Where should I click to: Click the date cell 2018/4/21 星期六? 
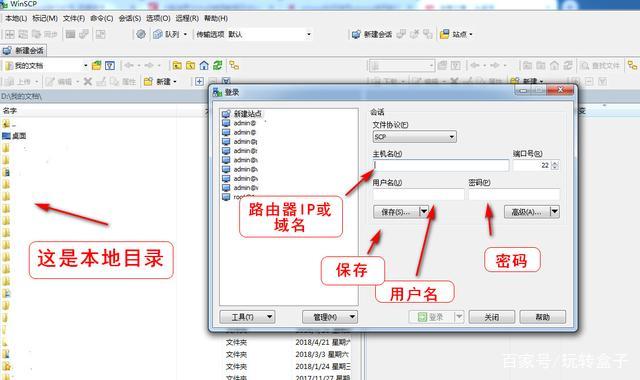pos(323,342)
